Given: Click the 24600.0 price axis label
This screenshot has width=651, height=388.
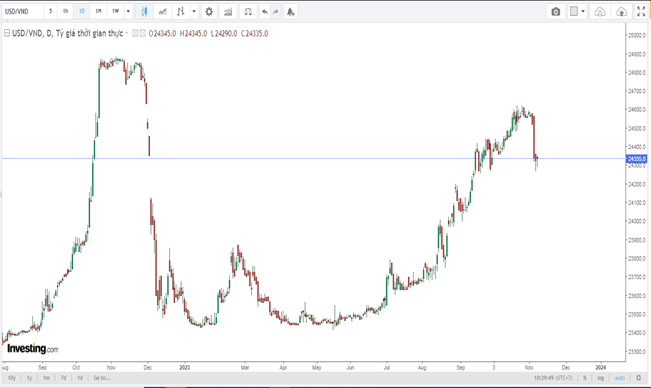Looking at the screenshot, I should [x=637, y=110].
